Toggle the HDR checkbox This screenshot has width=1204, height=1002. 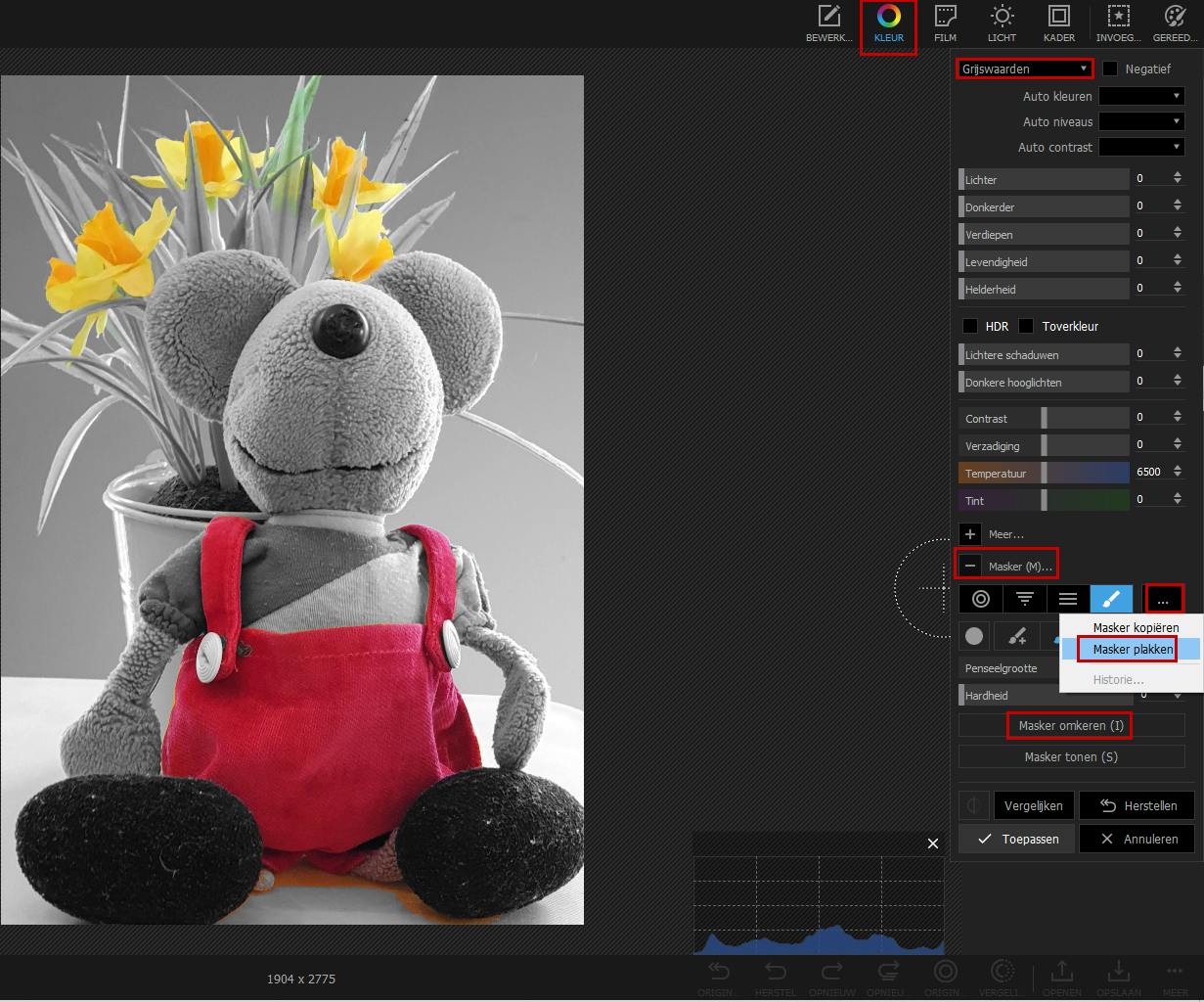click(x=970, y=326)
